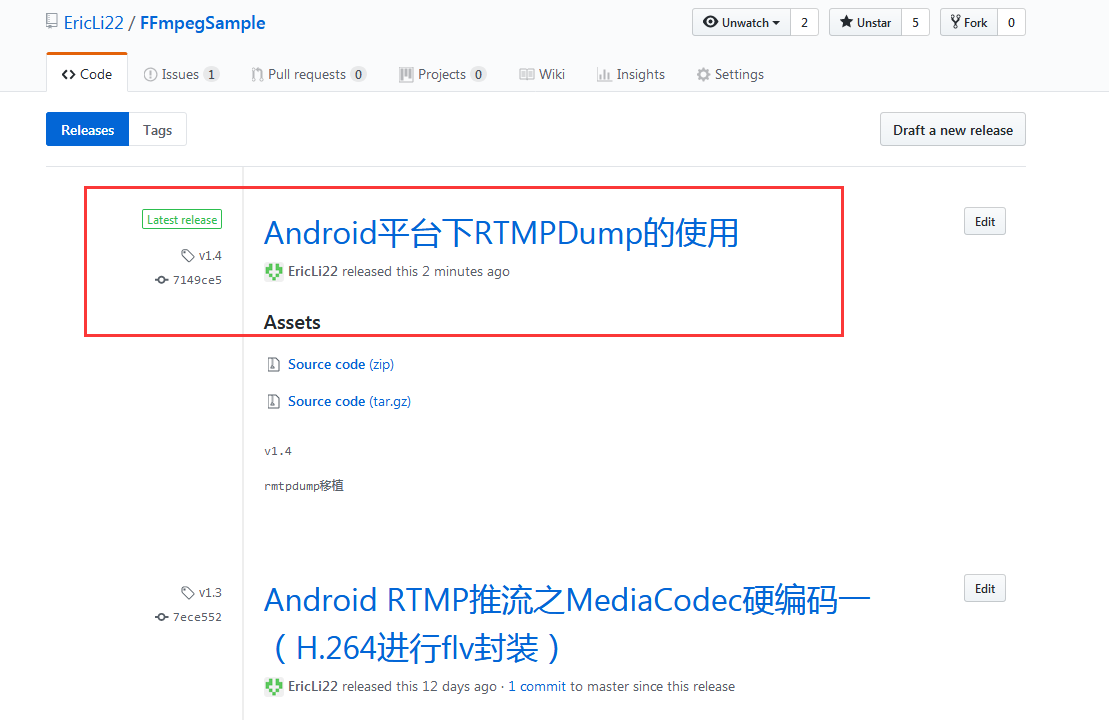Open commit 7149ce5
Viewport: 1109px width, 720px height.
197,280
